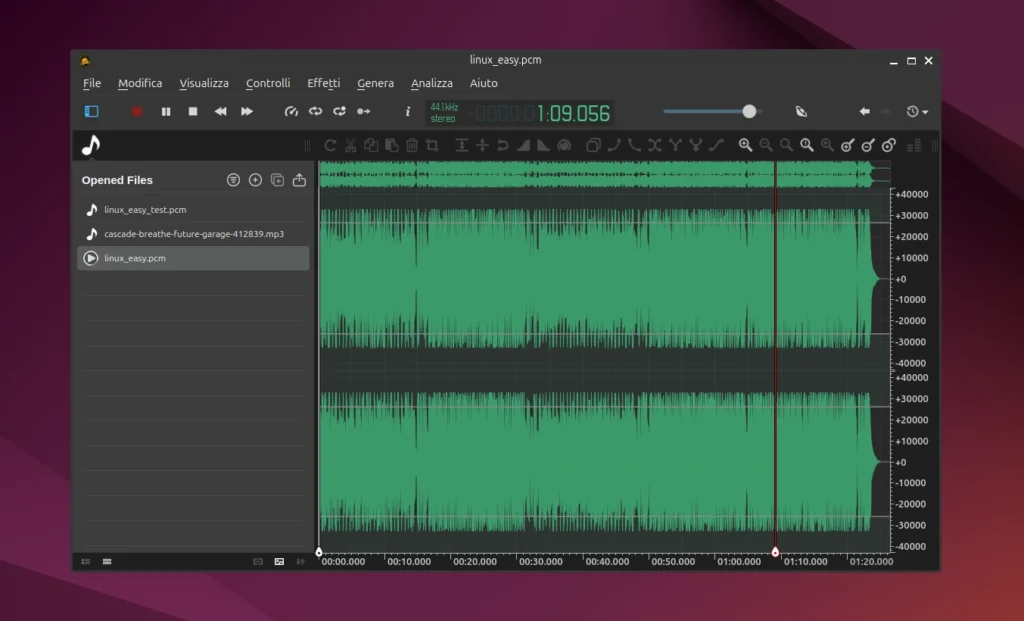Image resolution: width=1024 pixels, height=621 pixels.
Task: Open the Analizza menu
Action: point(431,83)
